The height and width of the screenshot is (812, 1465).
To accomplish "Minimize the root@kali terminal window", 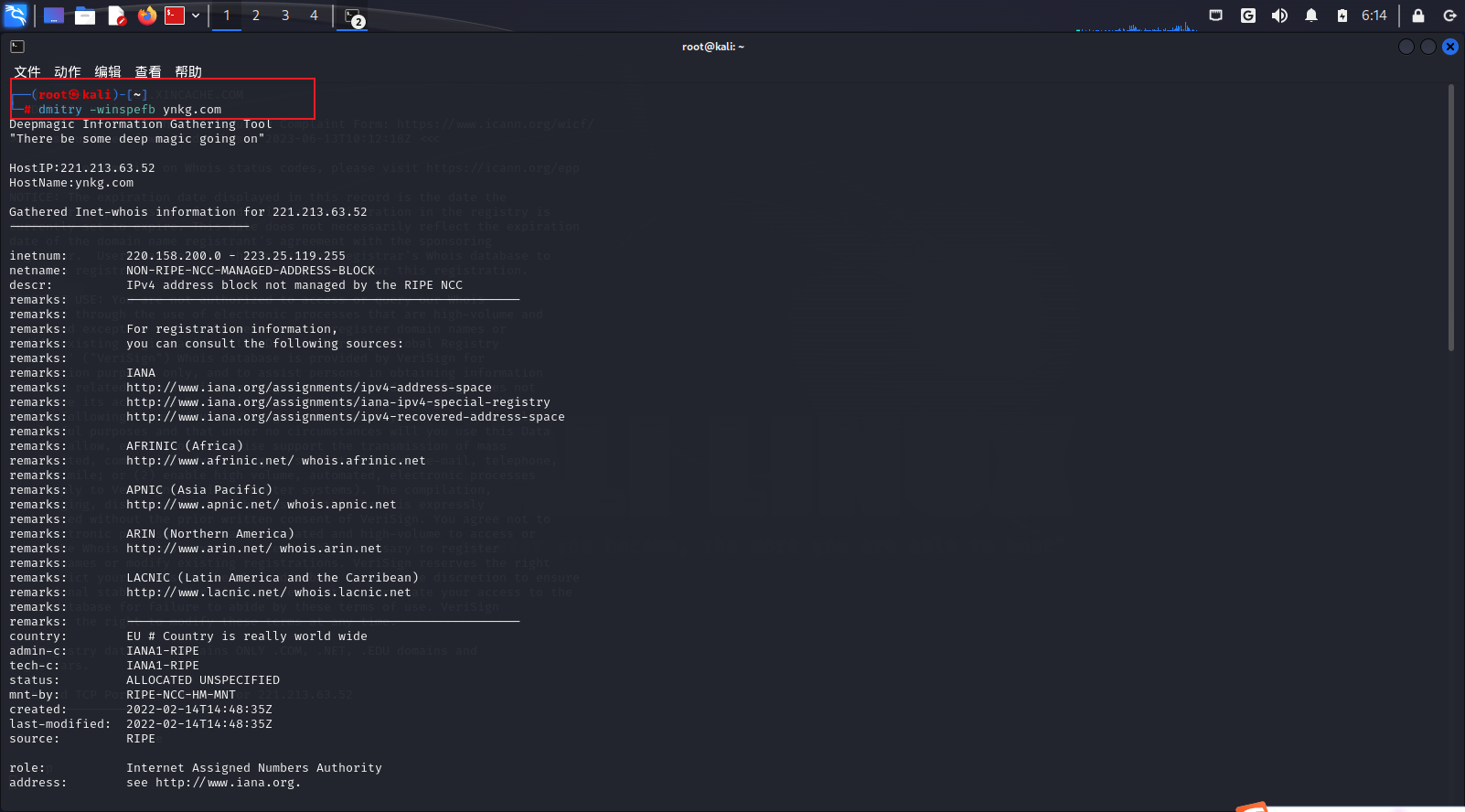I will point(1406,47).
